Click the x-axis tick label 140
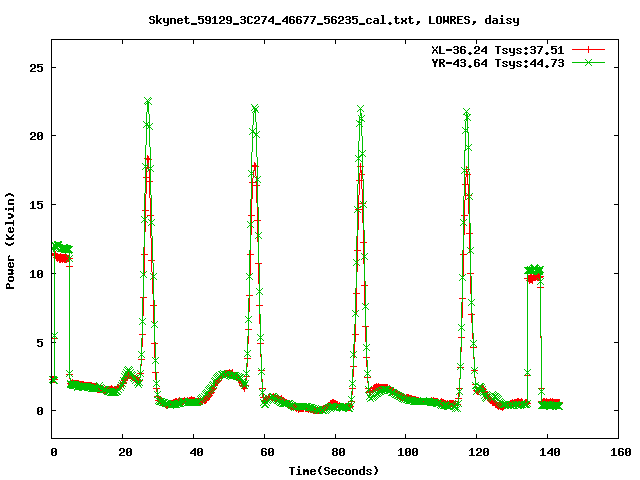The image size is (640, 480). 549,452
